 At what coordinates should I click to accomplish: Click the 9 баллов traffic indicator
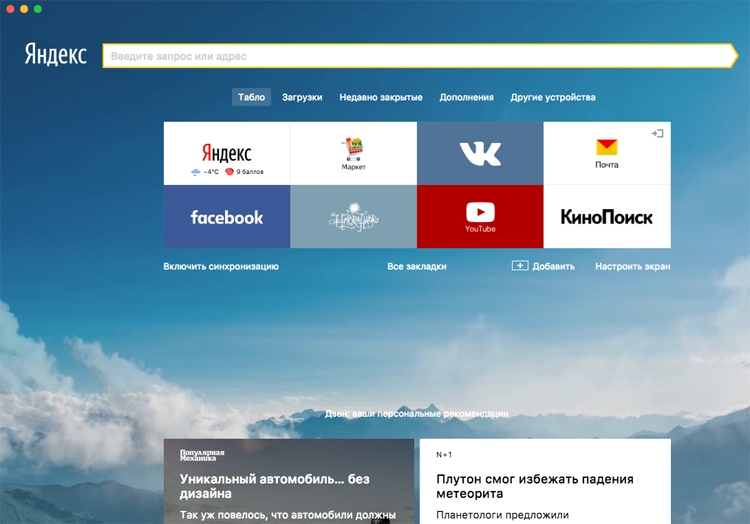click(x=244, y=172)
